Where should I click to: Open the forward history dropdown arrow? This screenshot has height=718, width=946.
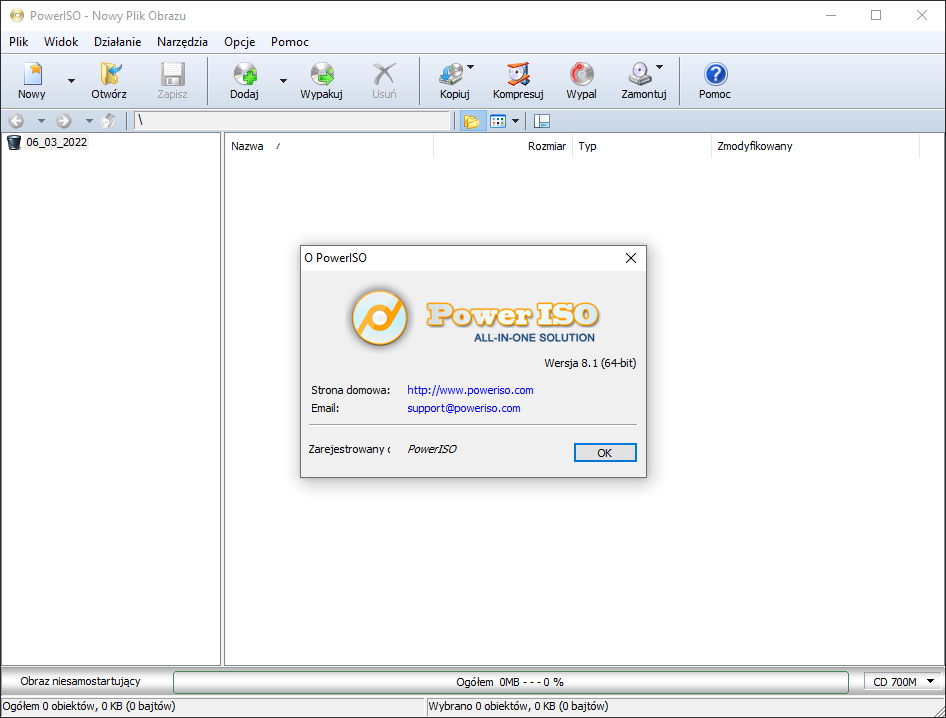point(89,121)
